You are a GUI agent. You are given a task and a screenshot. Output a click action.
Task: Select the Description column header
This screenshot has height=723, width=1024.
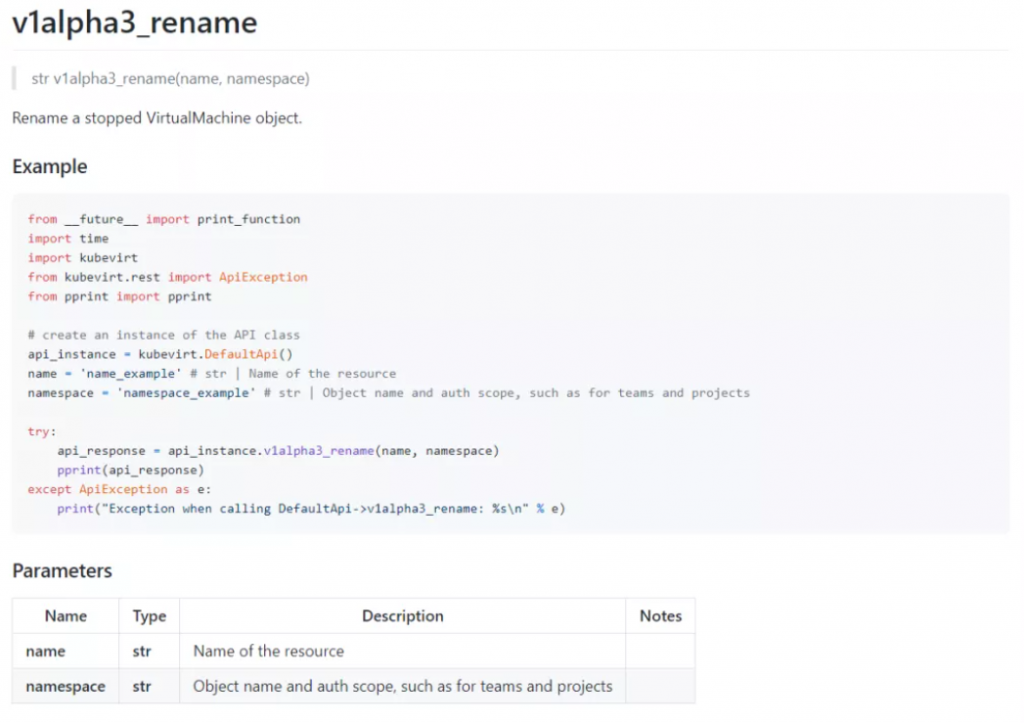click(x=402, y=616)
